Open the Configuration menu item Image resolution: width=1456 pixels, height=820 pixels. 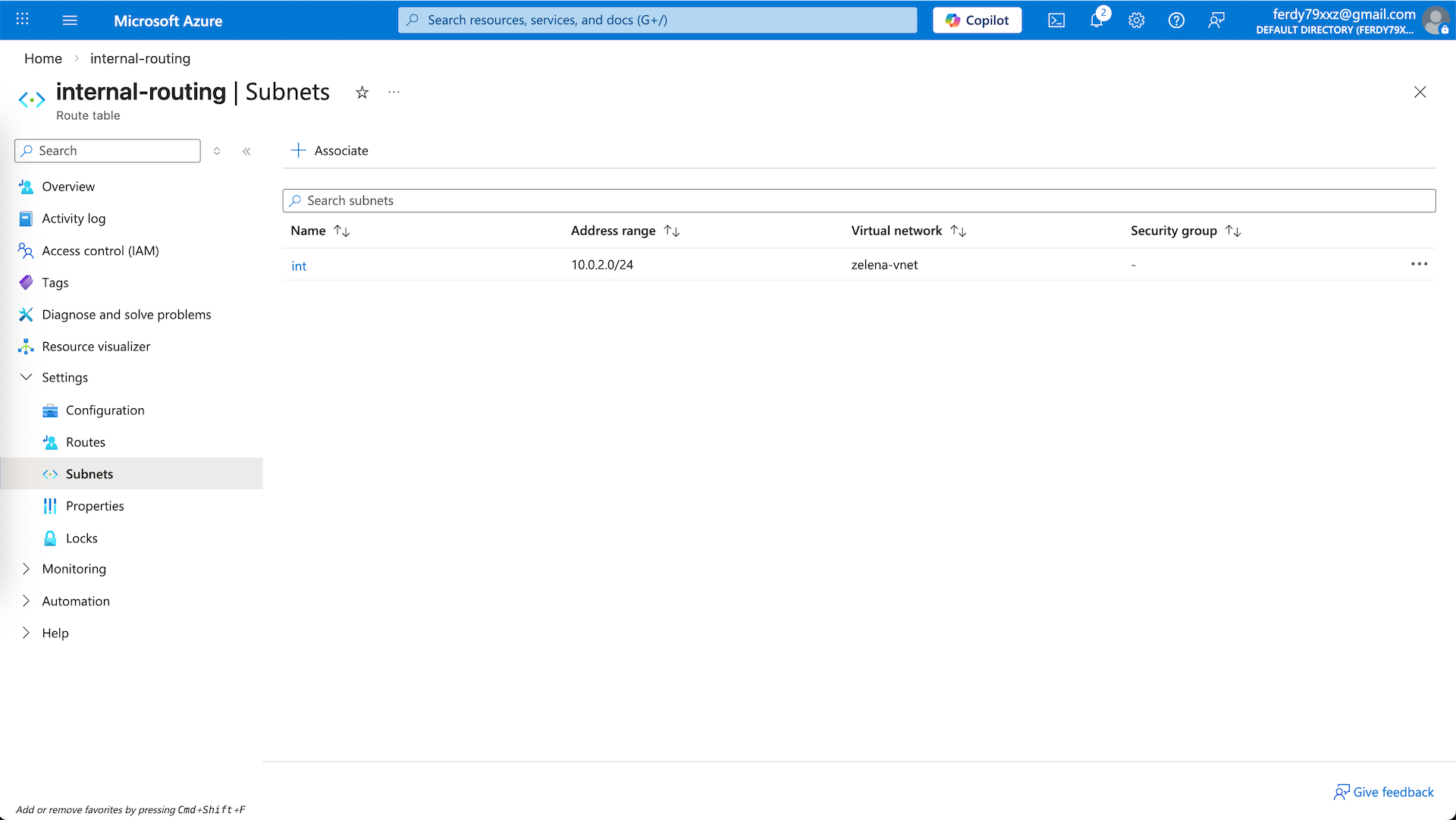[105, 410]
